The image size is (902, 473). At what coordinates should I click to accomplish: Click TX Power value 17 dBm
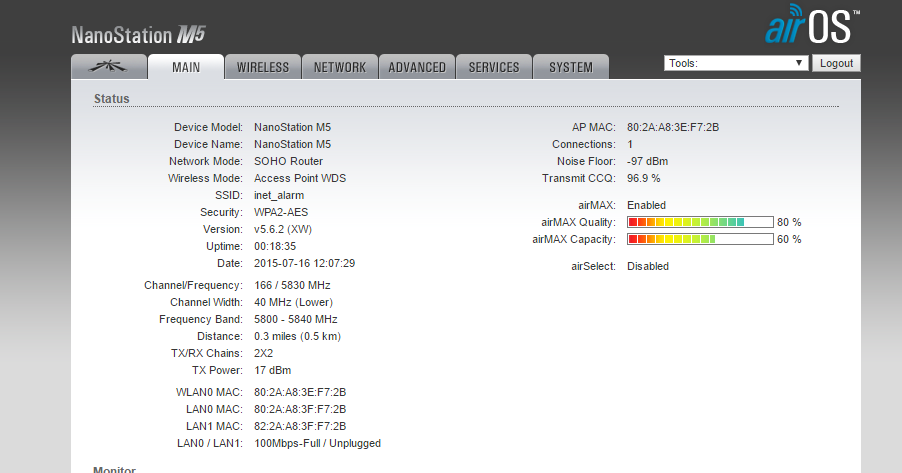(273, 371)
